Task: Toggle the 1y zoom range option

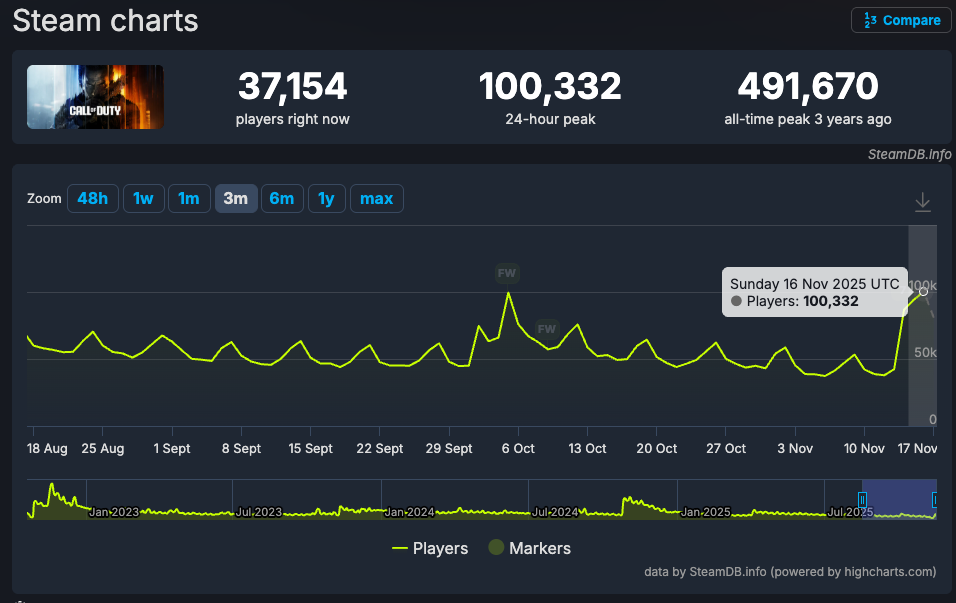Action: pyautogui.click(x=326, y=198)
